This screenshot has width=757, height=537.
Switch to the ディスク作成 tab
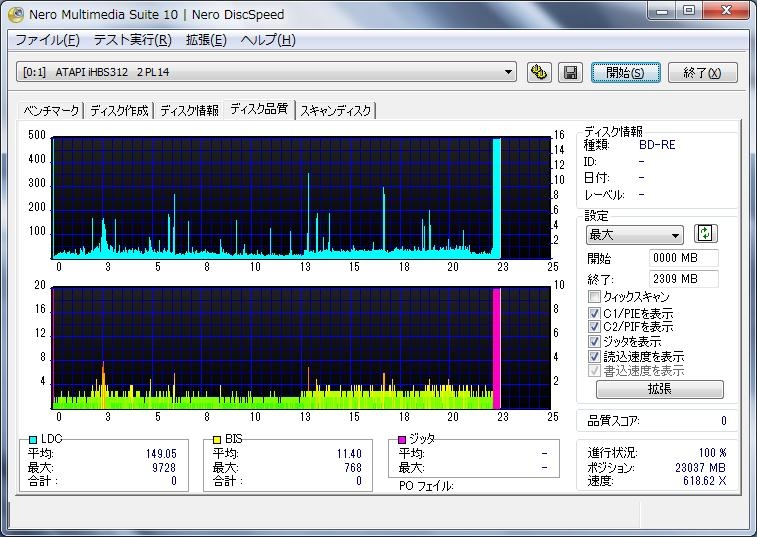119,111
